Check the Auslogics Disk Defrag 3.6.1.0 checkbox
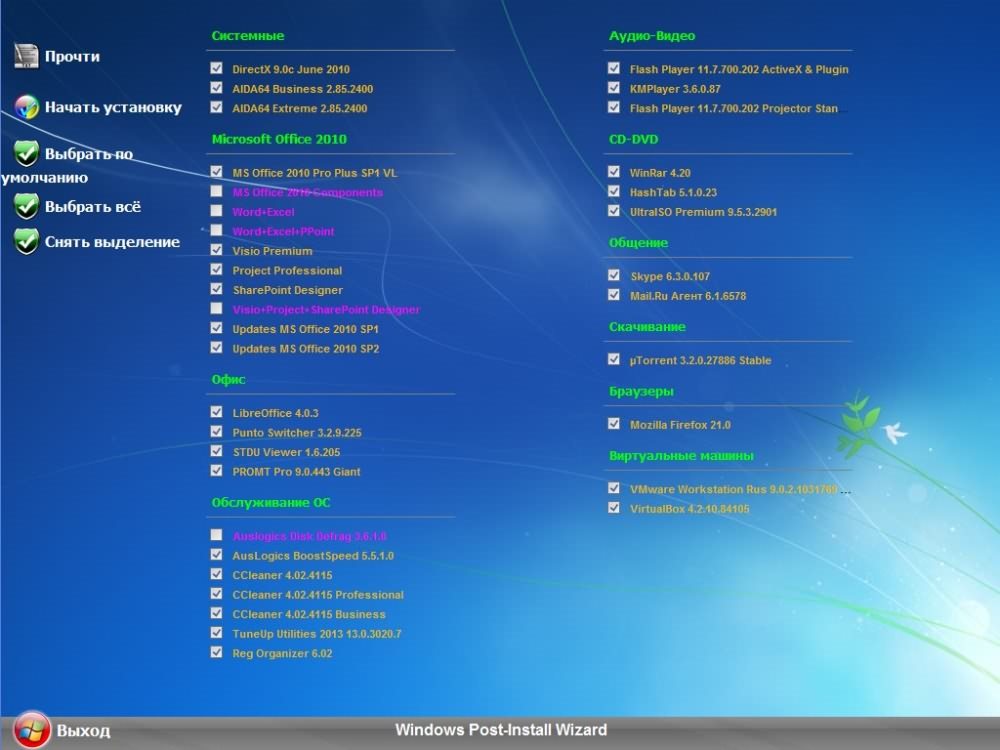 217,535
